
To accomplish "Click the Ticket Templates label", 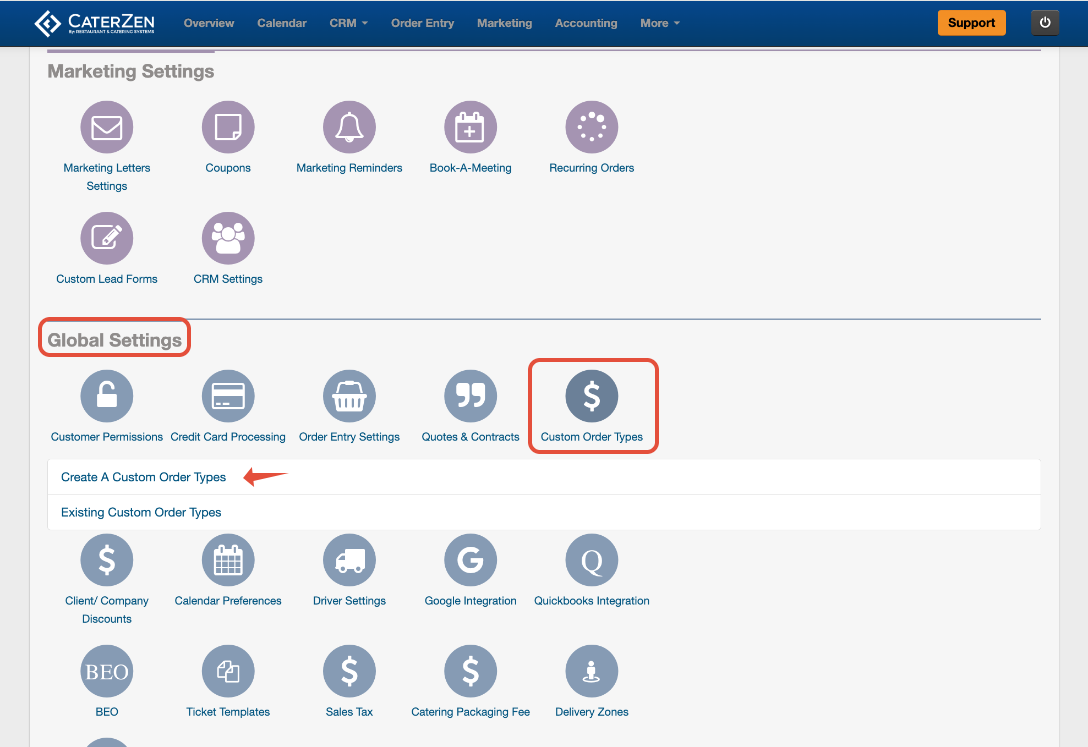I will click(228, 712).
